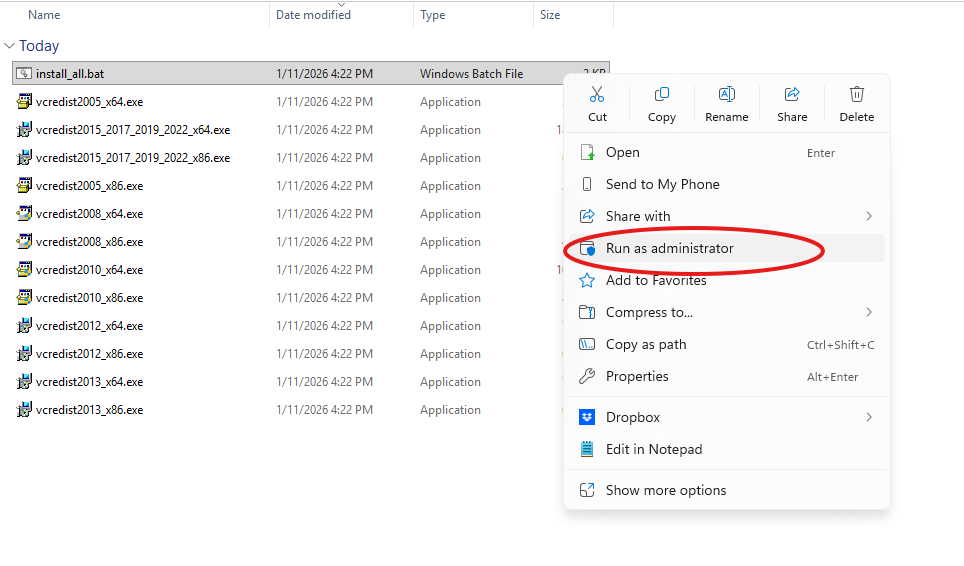964x566 pixels.
Task: Click the Rename icon
Action: pos(727,95)
